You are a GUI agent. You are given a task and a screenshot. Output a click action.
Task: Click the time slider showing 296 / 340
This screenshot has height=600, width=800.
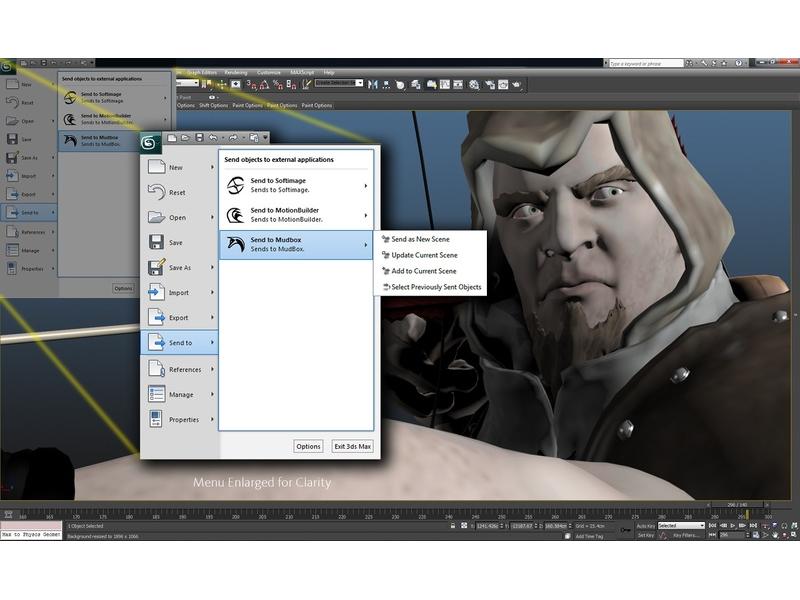click(737, 505)
